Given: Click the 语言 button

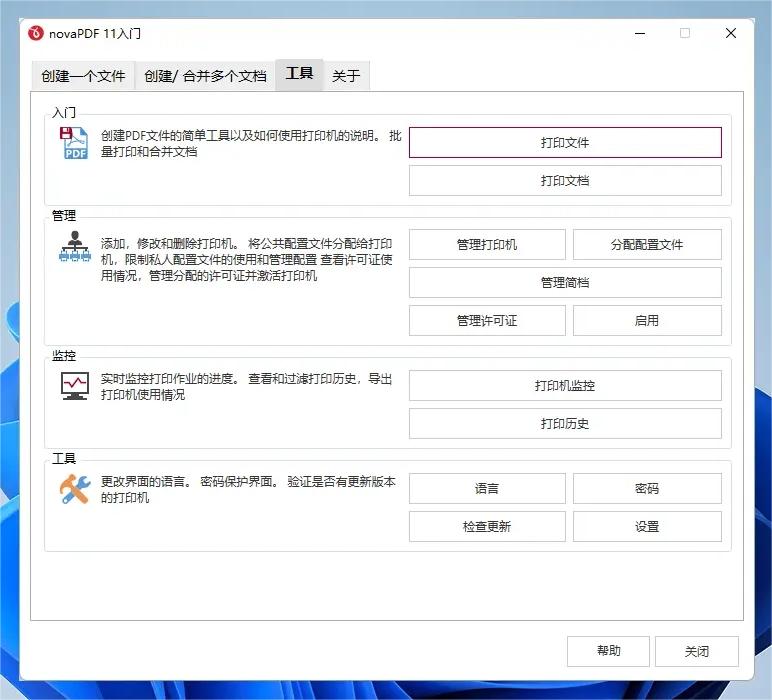Looking at the screenshot, I should pyautogui.click(x=487, y=489).
